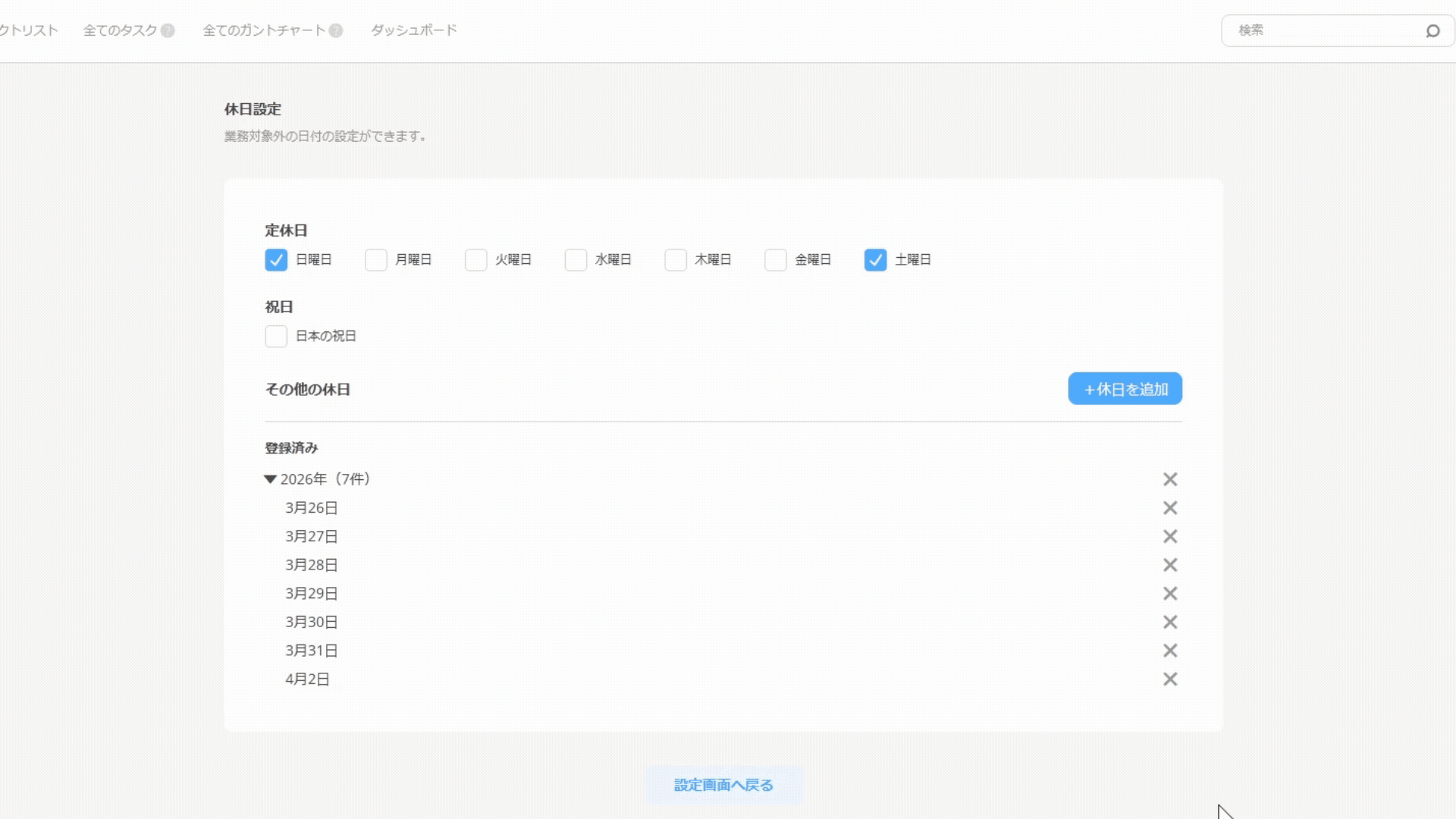Switch to 全てのタスク tab
This screenshot has width=1456, height=819.
pos(120,30)
